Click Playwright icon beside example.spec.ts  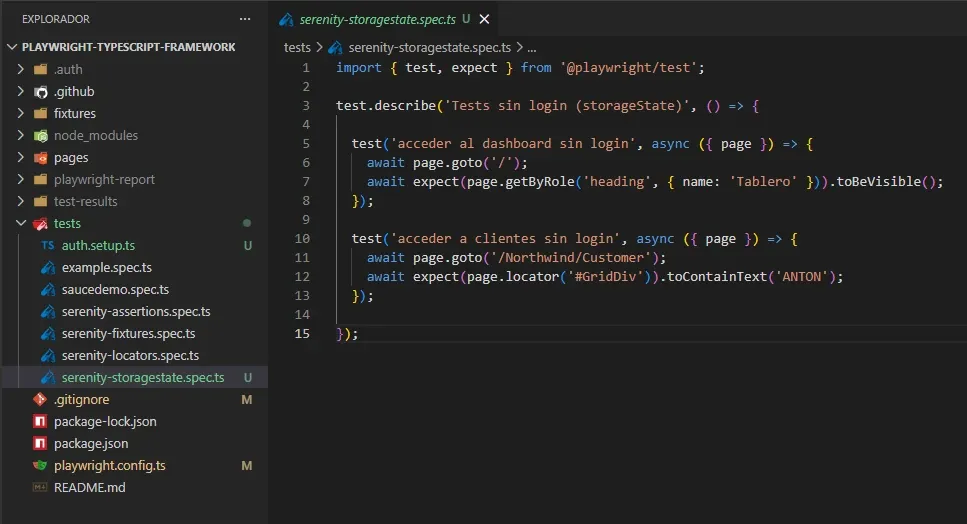click(x=48, y=268)
